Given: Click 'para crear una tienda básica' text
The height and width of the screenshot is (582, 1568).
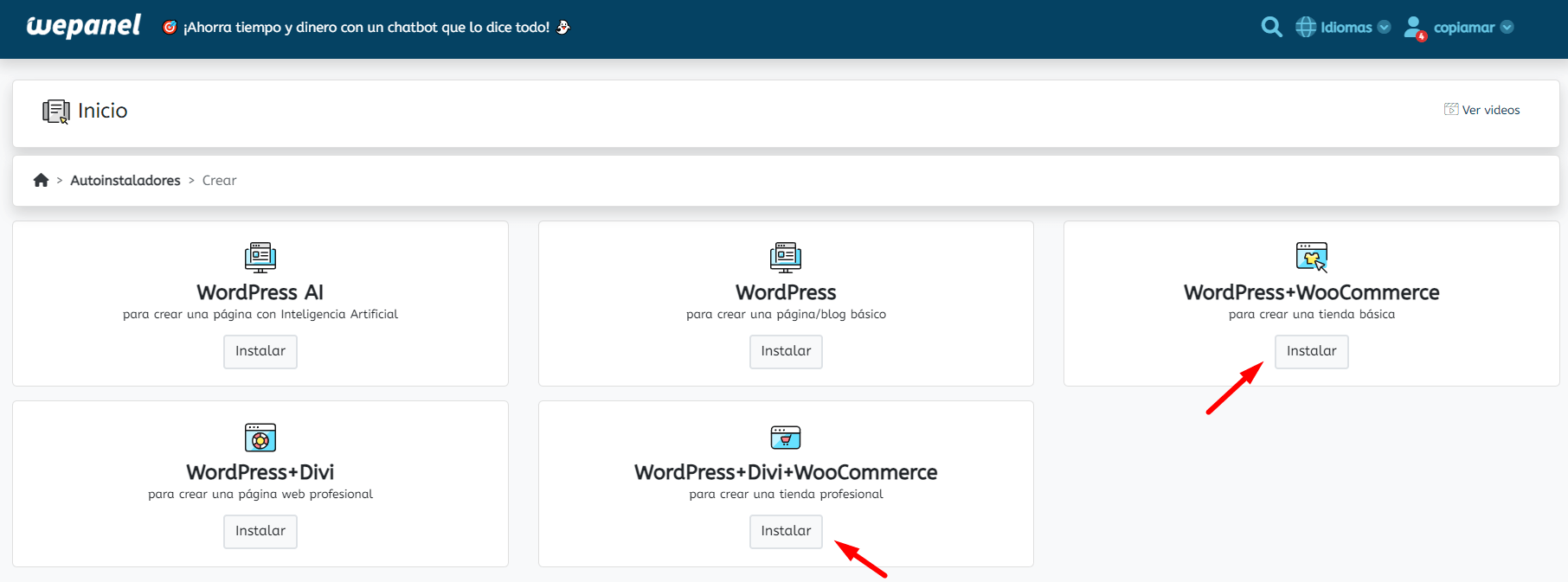Looking at the screenshot, I should [x=1312, y=315].
